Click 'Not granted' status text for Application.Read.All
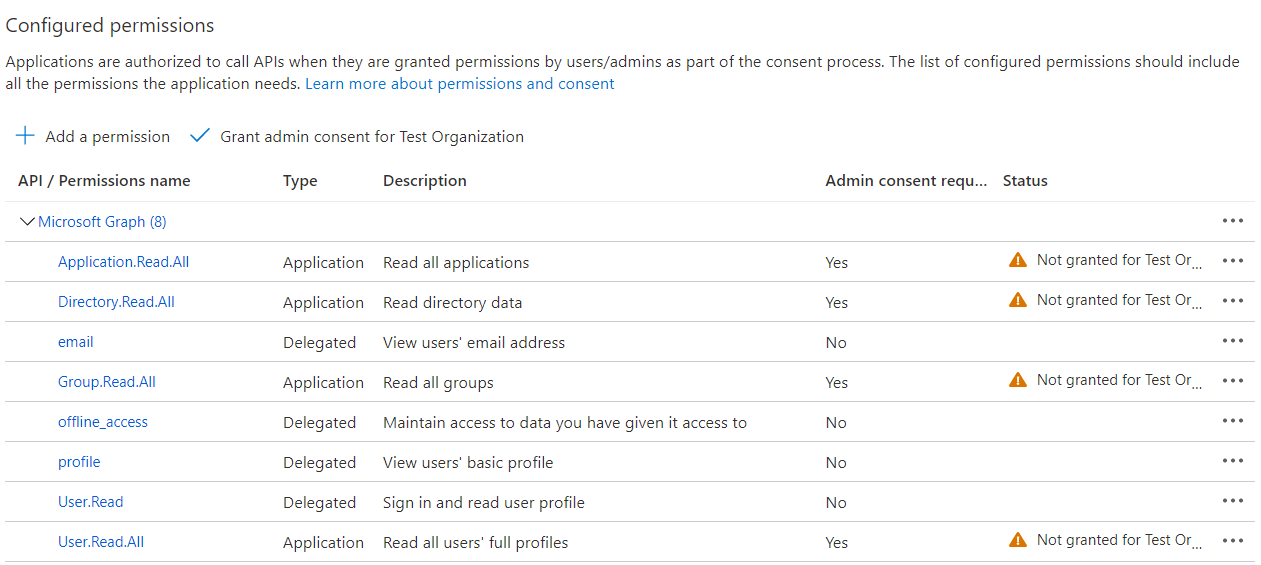The height and width of the screenshot is (565, 1261). (x=1118, y=260)
